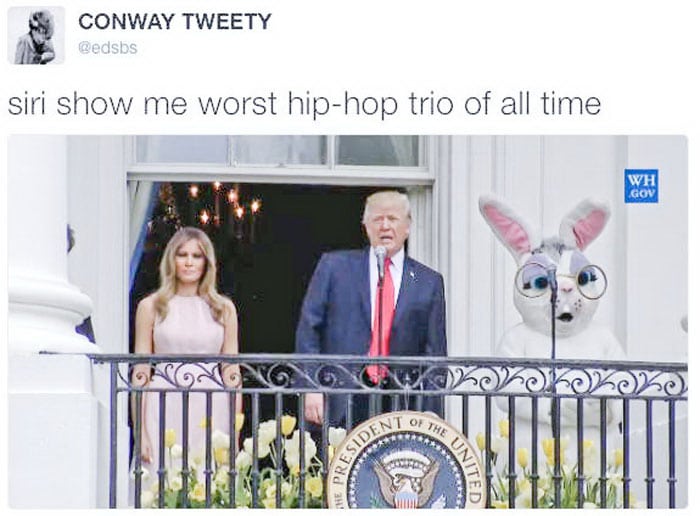Open the CONWAY TWEETY display name link

tap(175, 21)
